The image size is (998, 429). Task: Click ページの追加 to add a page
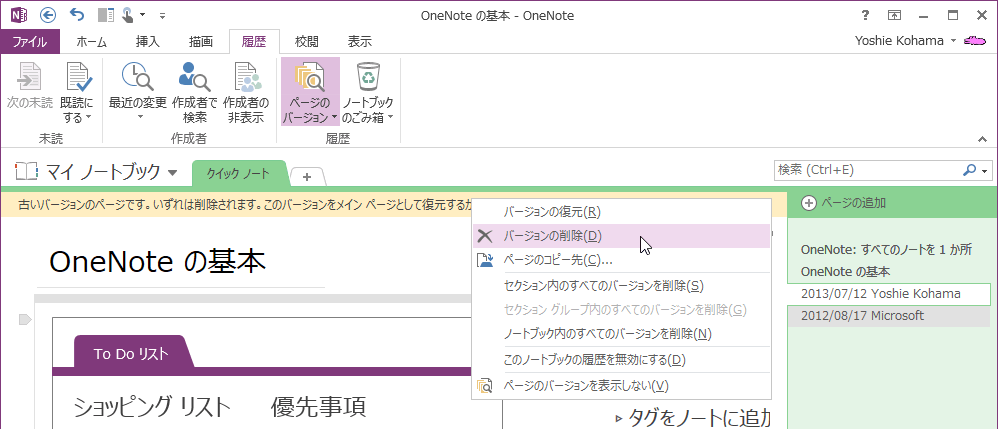coord(845,203)
